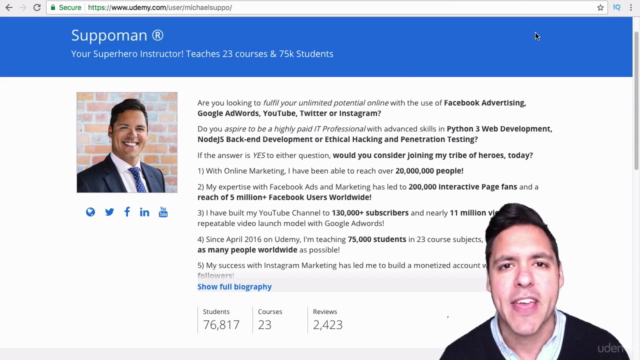Click 'Python 3 Web Development' bold text
This screenshot has height=360, width=640.
point(499,129)
